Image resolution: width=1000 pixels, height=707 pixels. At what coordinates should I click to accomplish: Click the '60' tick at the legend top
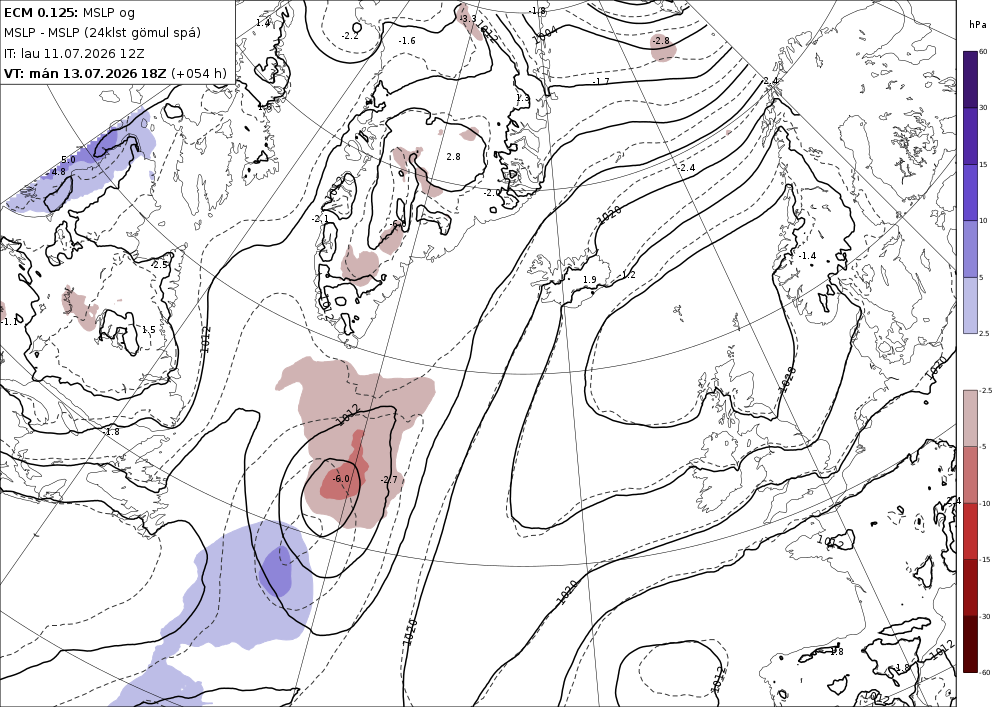point(983,52)
